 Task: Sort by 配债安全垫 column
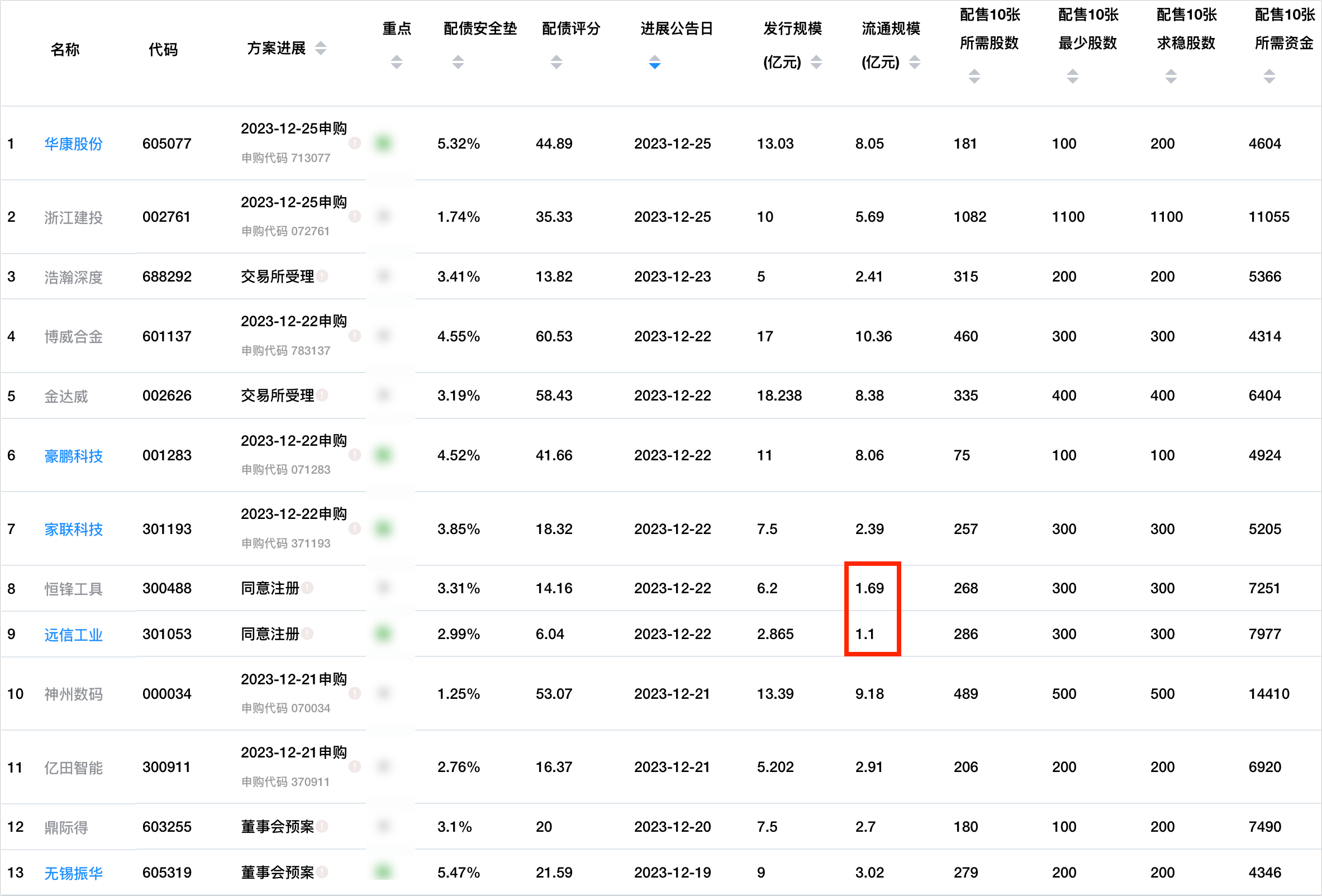pos(458,62)
